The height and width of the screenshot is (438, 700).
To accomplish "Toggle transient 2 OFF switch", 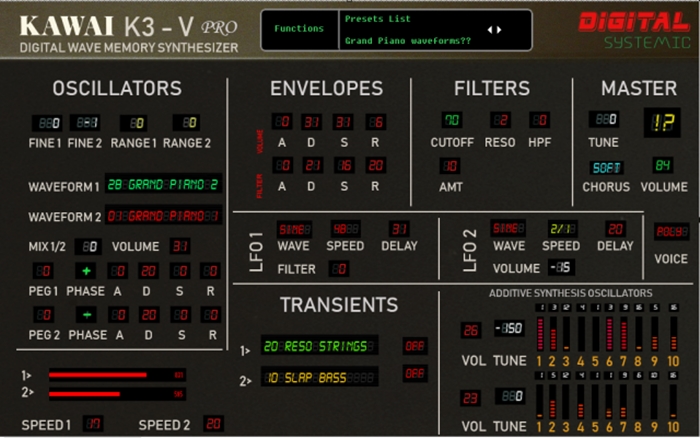I will [x=414, y=374].
